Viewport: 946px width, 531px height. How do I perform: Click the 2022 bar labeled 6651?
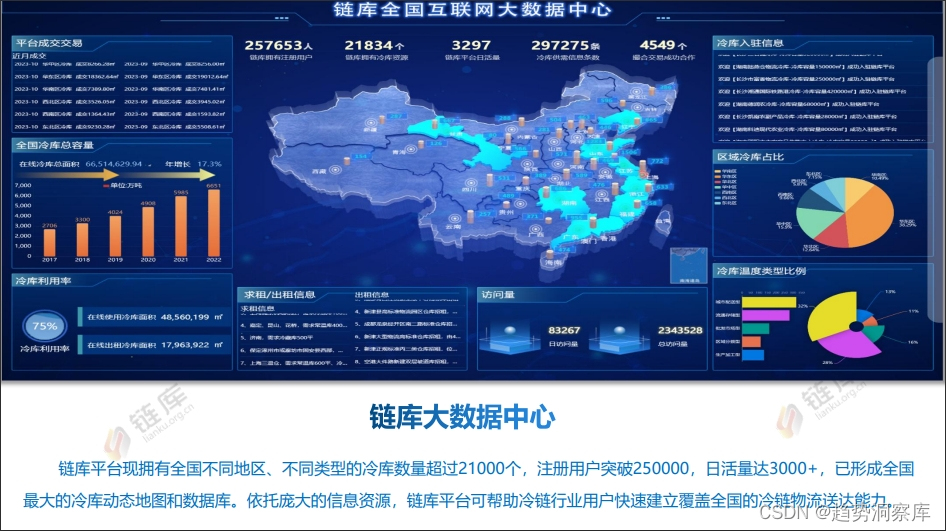click(x=214, y=223)
